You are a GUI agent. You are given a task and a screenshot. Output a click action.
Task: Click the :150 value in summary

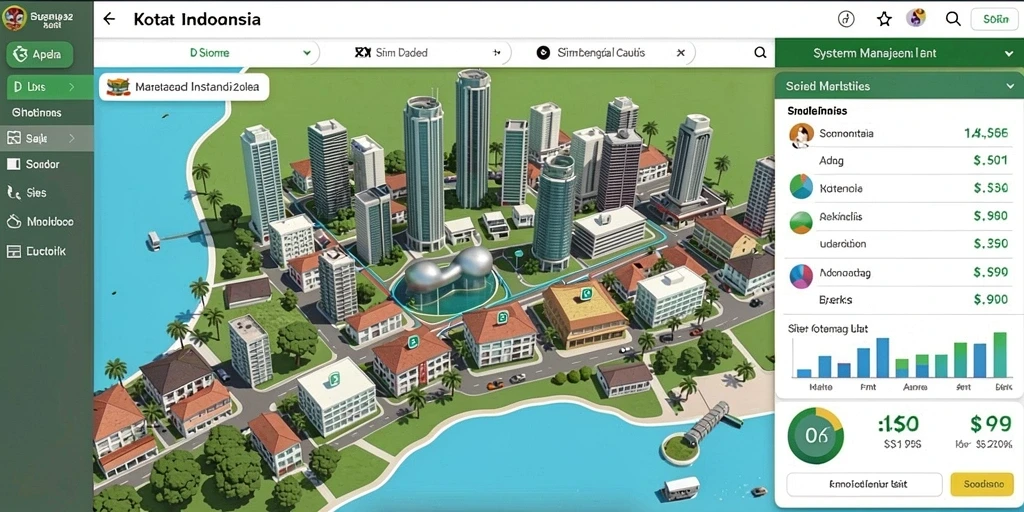(x=899, y=424)
